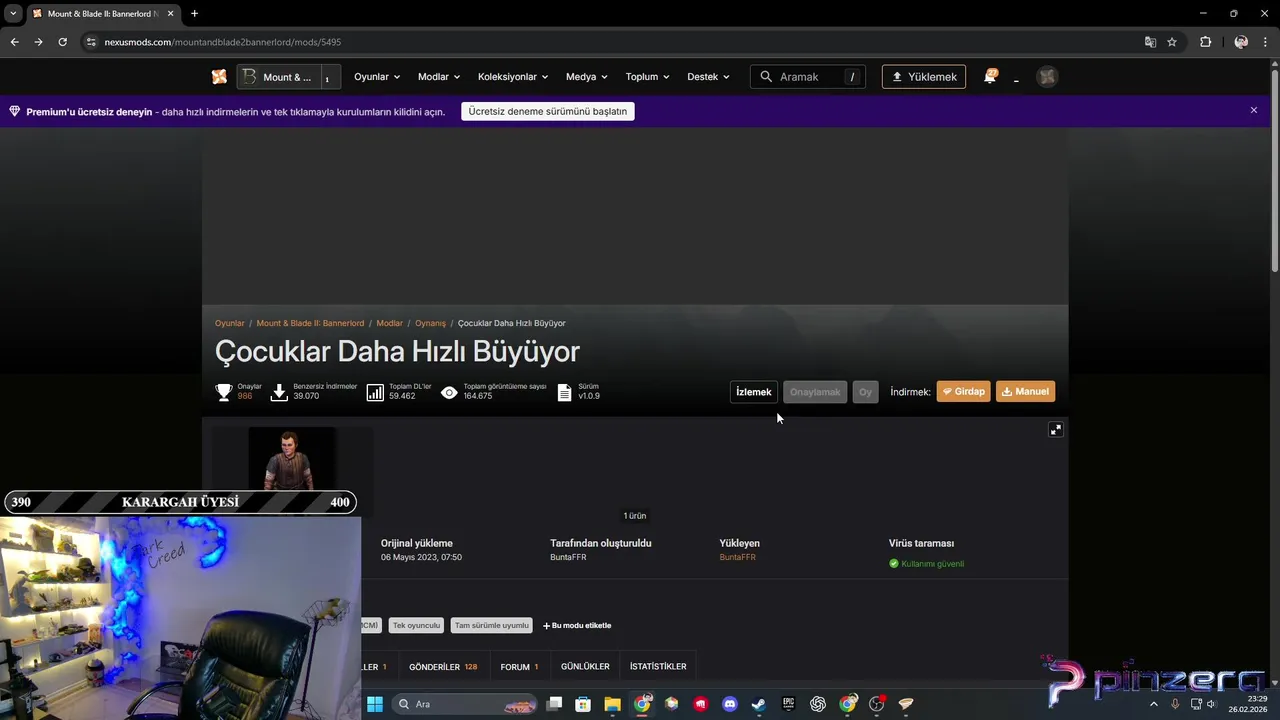The height and width of the screenshot is (720, 1280).
Task: Open the Oyunlar breadcrumb link
Action: tap(230, 323)
